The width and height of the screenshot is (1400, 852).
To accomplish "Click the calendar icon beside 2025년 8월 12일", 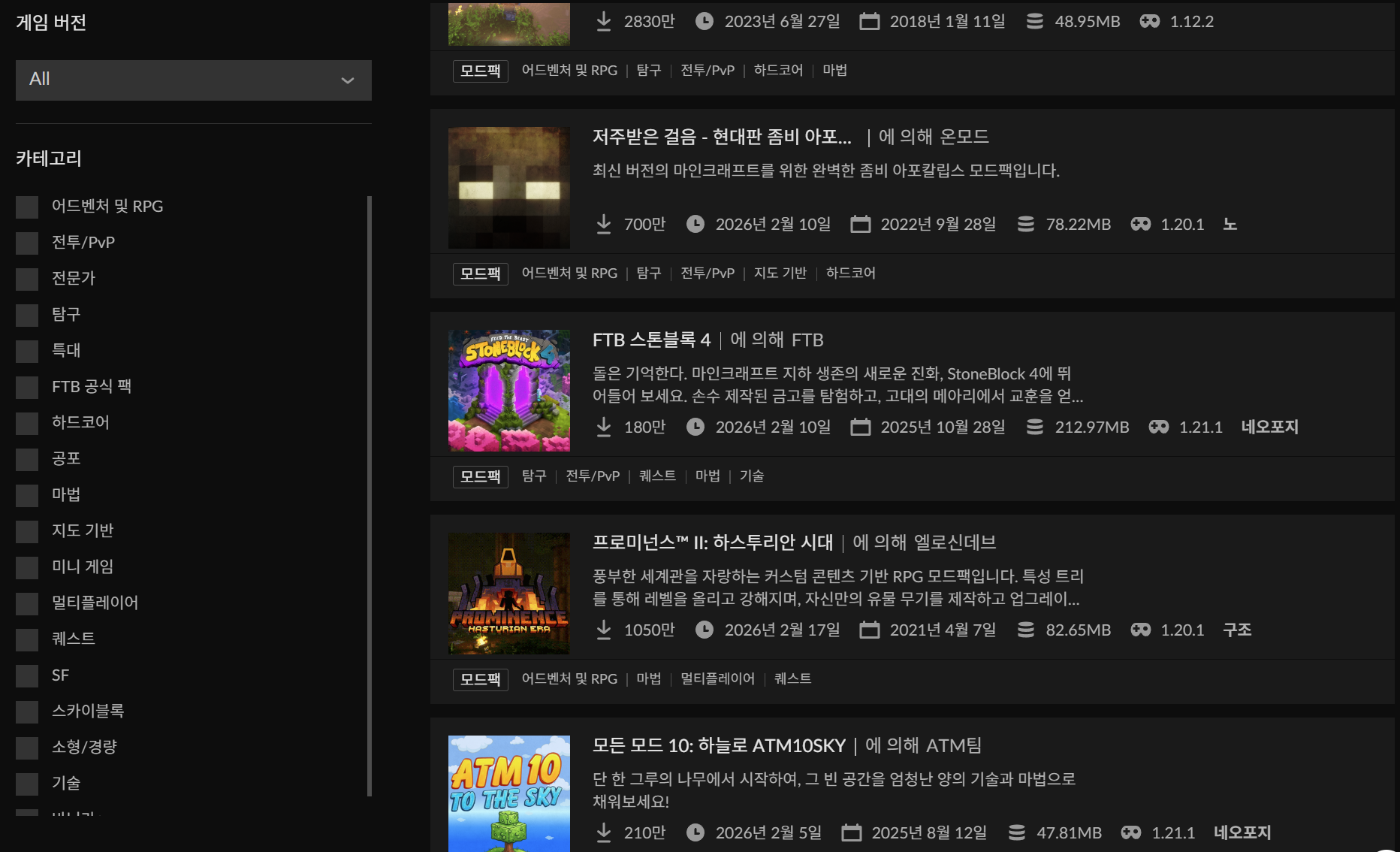I will click(852, 833).
